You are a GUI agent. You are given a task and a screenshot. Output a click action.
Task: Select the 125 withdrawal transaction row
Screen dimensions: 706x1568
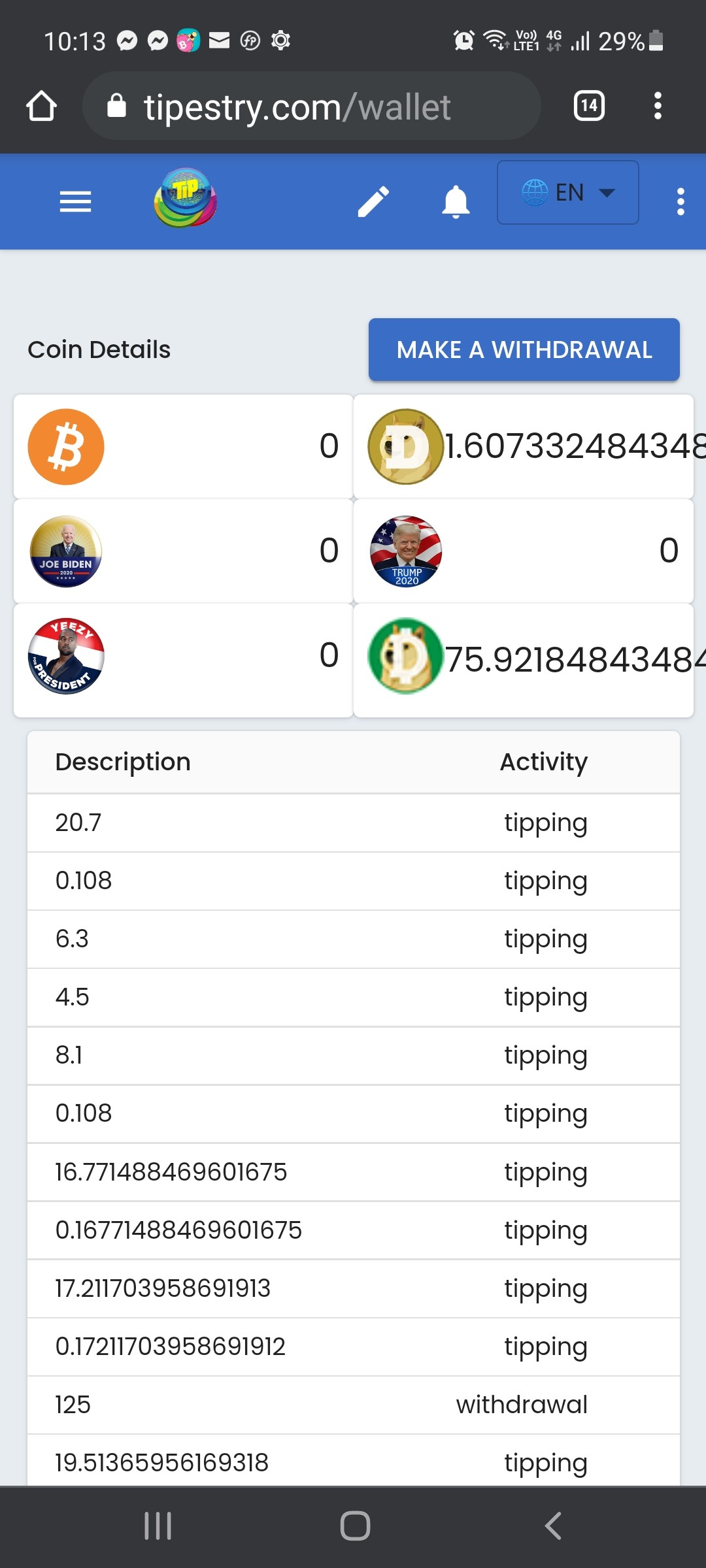[x=354, y=1405]
